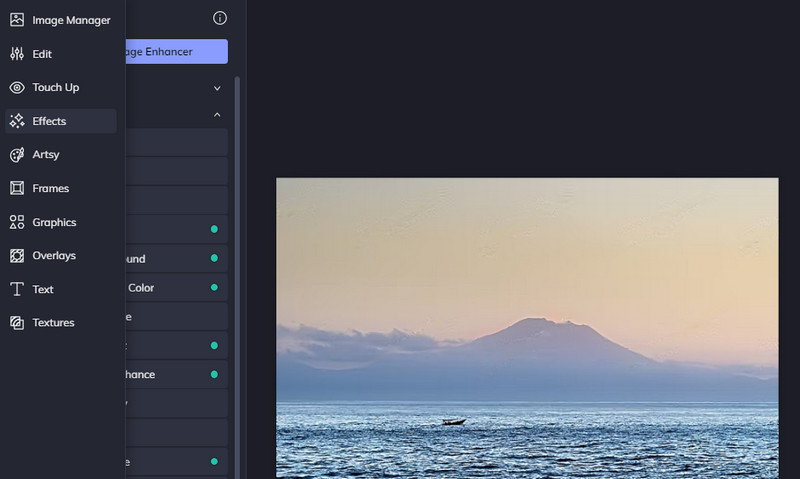Click the small boat in the photo
Screen dimensions: 800x479
[454, 422]
